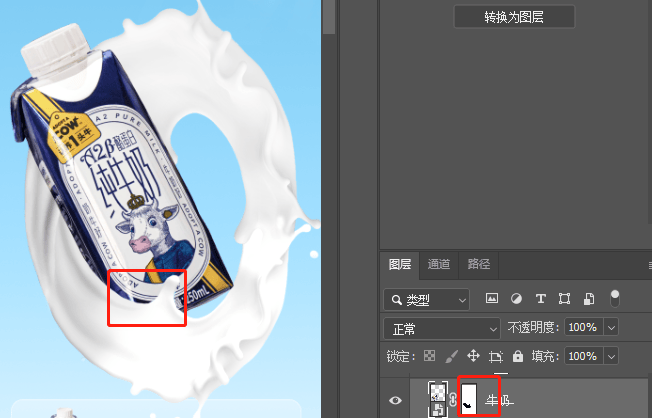This screenshot has width=652, height=418.
Task: Filter layers by adjustment layer icon
Action: tap(516, 299)
